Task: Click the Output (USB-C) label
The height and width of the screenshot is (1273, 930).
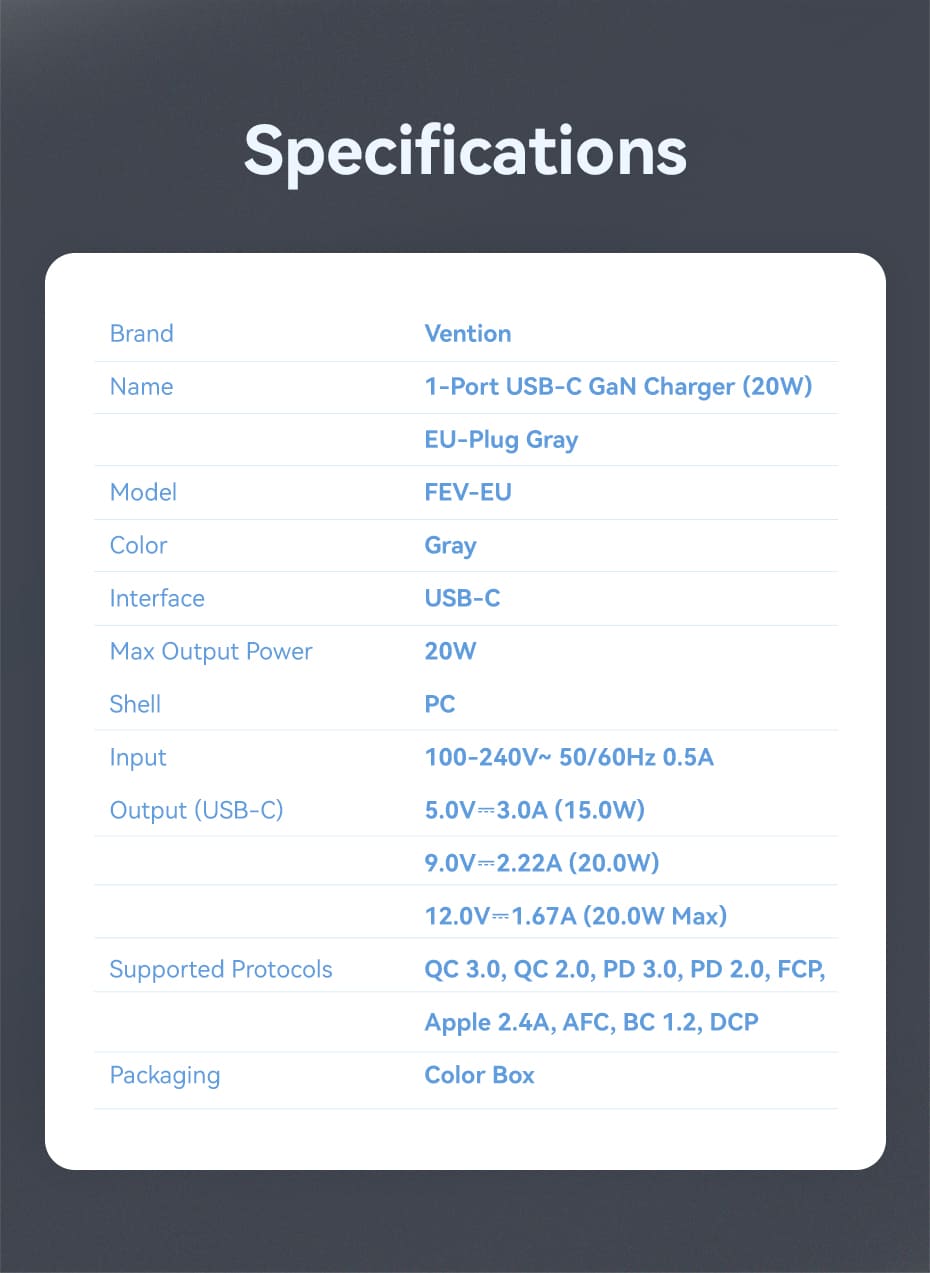Action: (196, 810)
